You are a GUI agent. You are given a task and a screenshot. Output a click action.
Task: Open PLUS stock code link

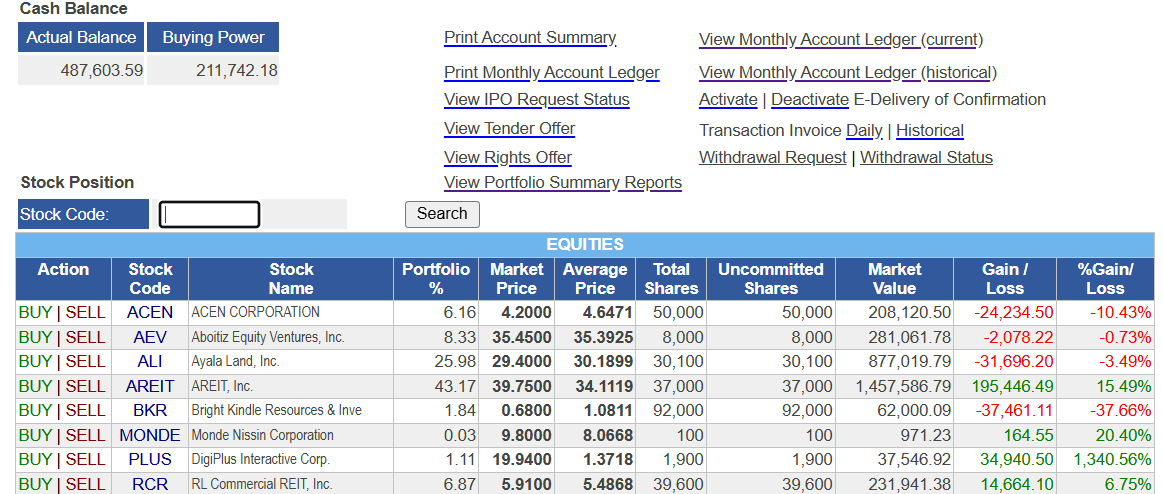(150, 460)
